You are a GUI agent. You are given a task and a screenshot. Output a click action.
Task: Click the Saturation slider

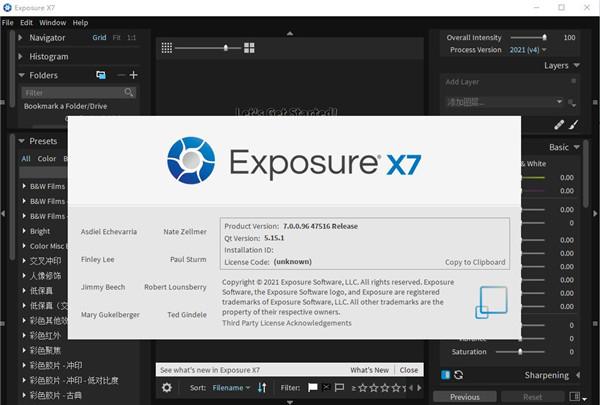[520, 351]
